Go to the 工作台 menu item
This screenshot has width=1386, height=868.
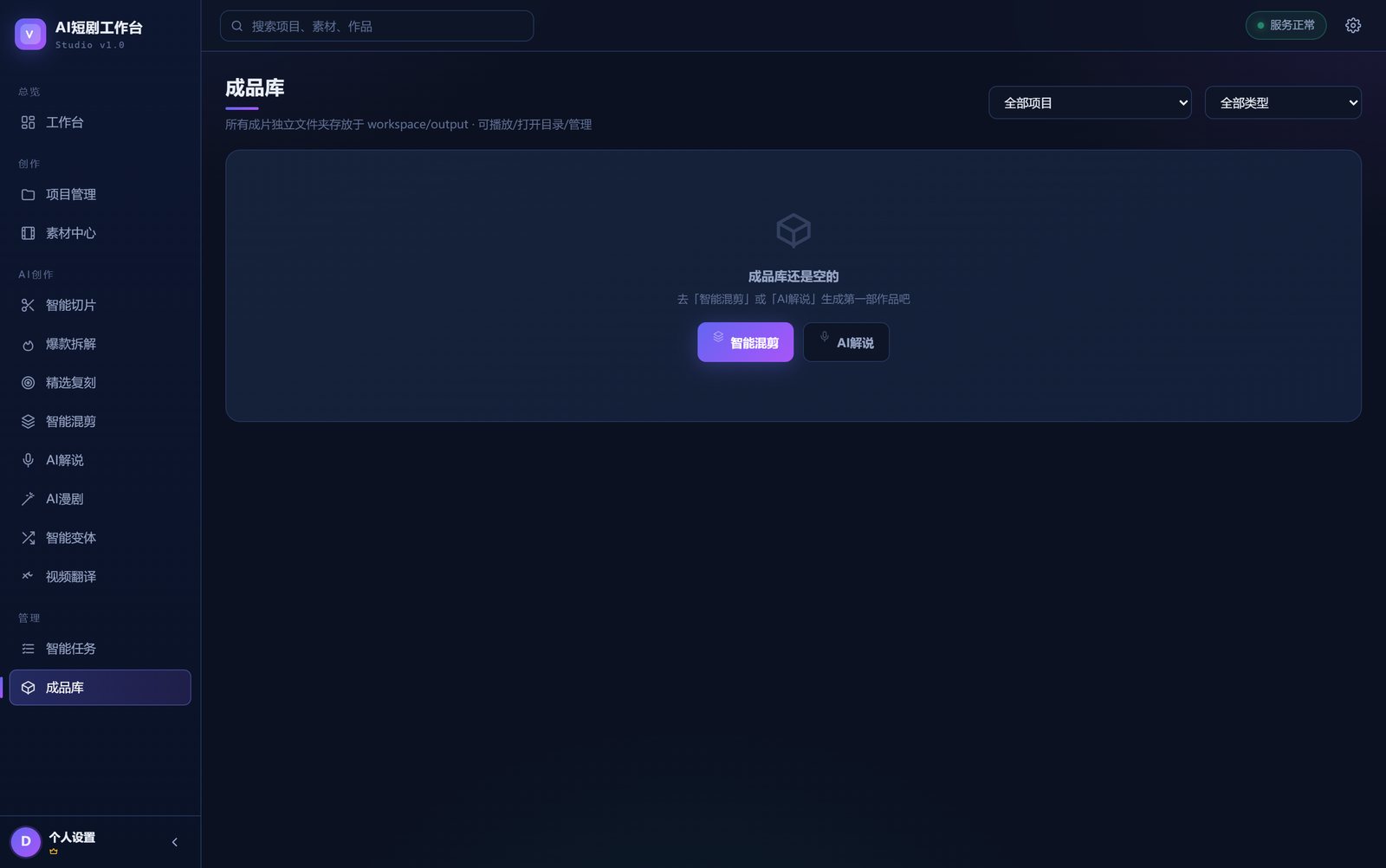click(100, 122)
